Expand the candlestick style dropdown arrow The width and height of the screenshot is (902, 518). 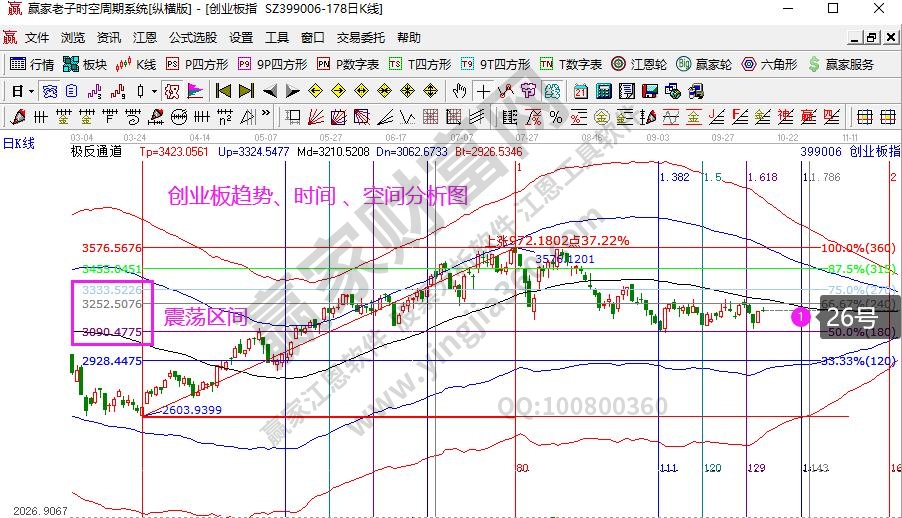(154, 91)
